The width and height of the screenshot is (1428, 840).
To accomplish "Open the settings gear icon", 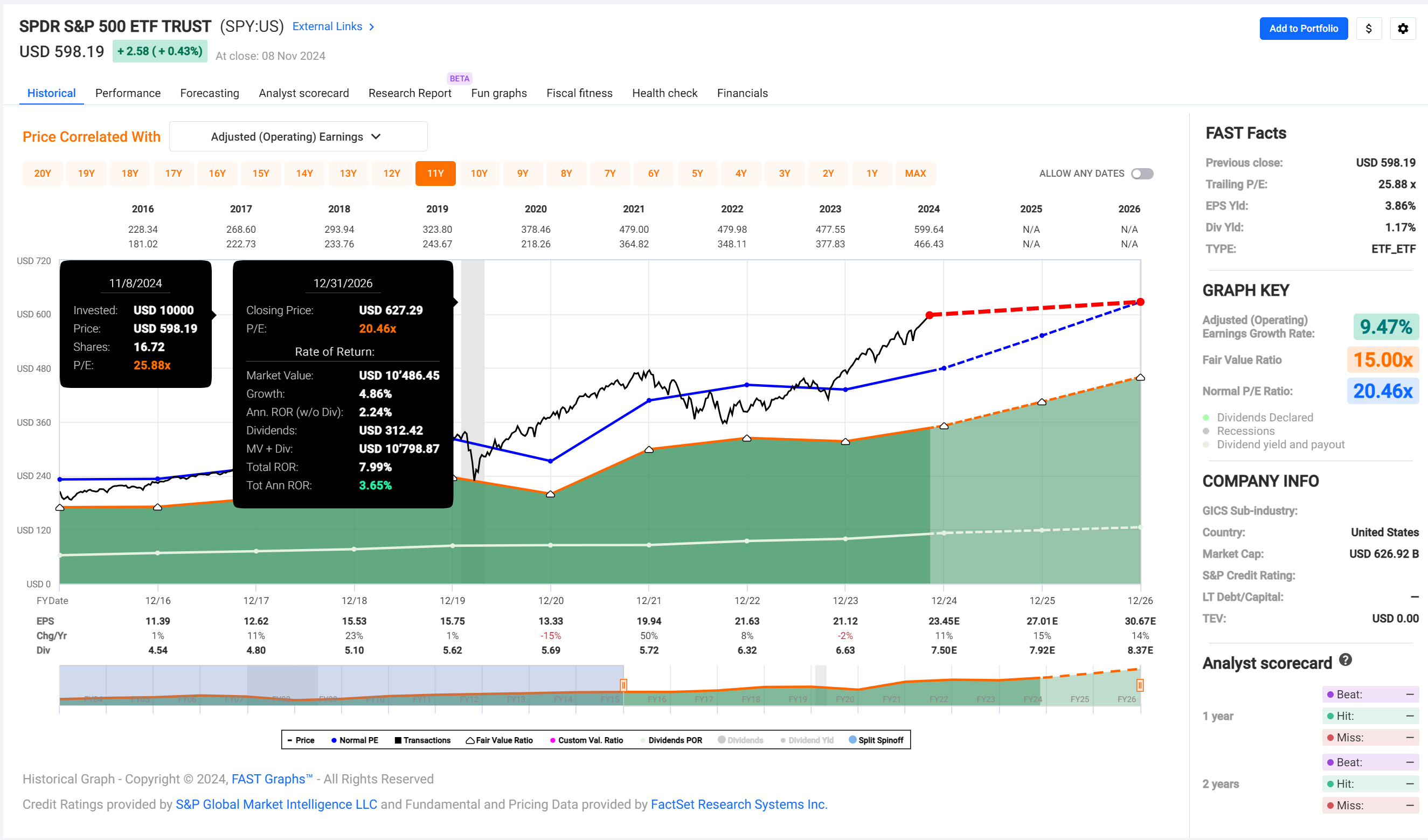I will coord(1403,29).
